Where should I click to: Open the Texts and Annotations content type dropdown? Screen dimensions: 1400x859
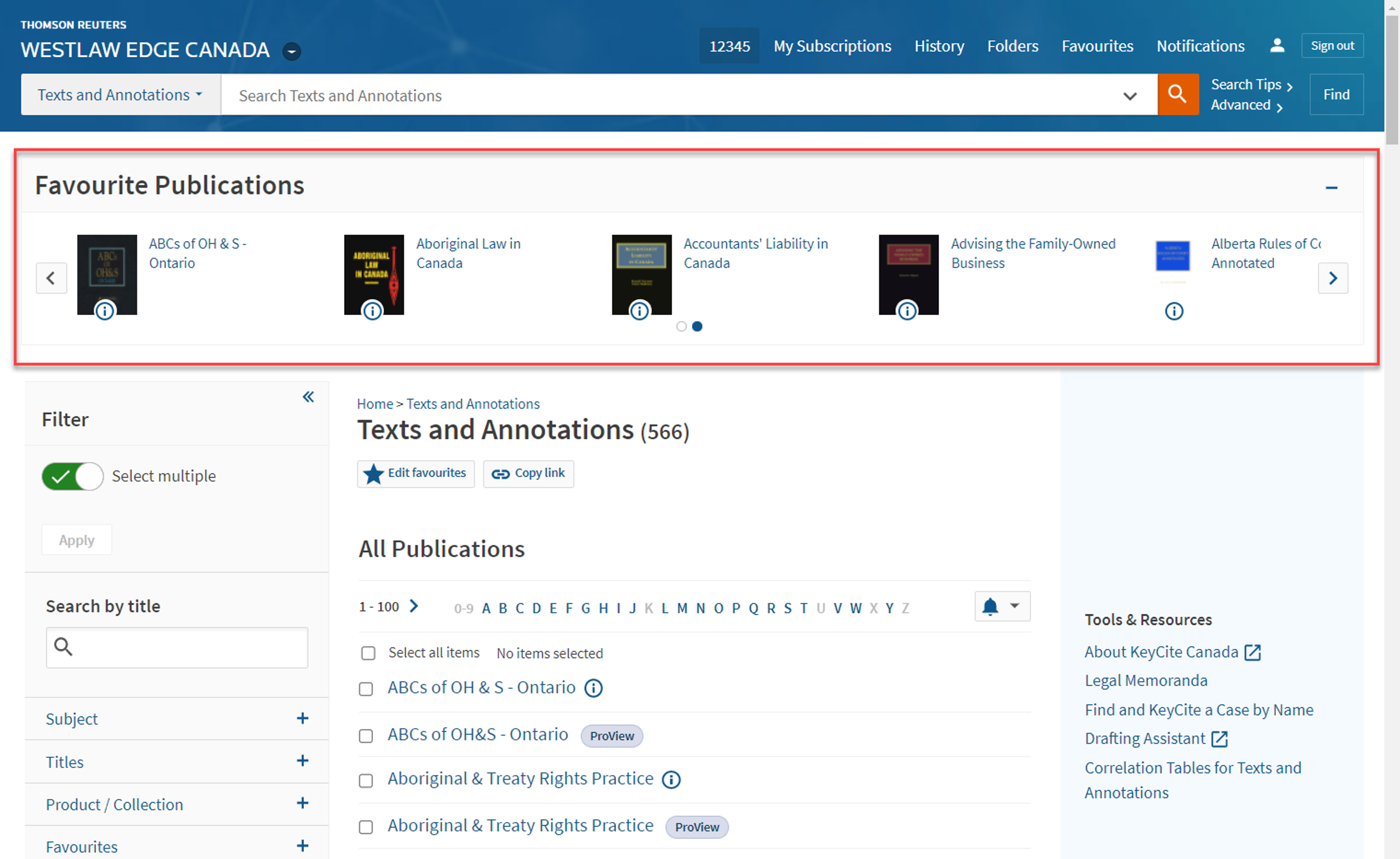click(120, 94)
